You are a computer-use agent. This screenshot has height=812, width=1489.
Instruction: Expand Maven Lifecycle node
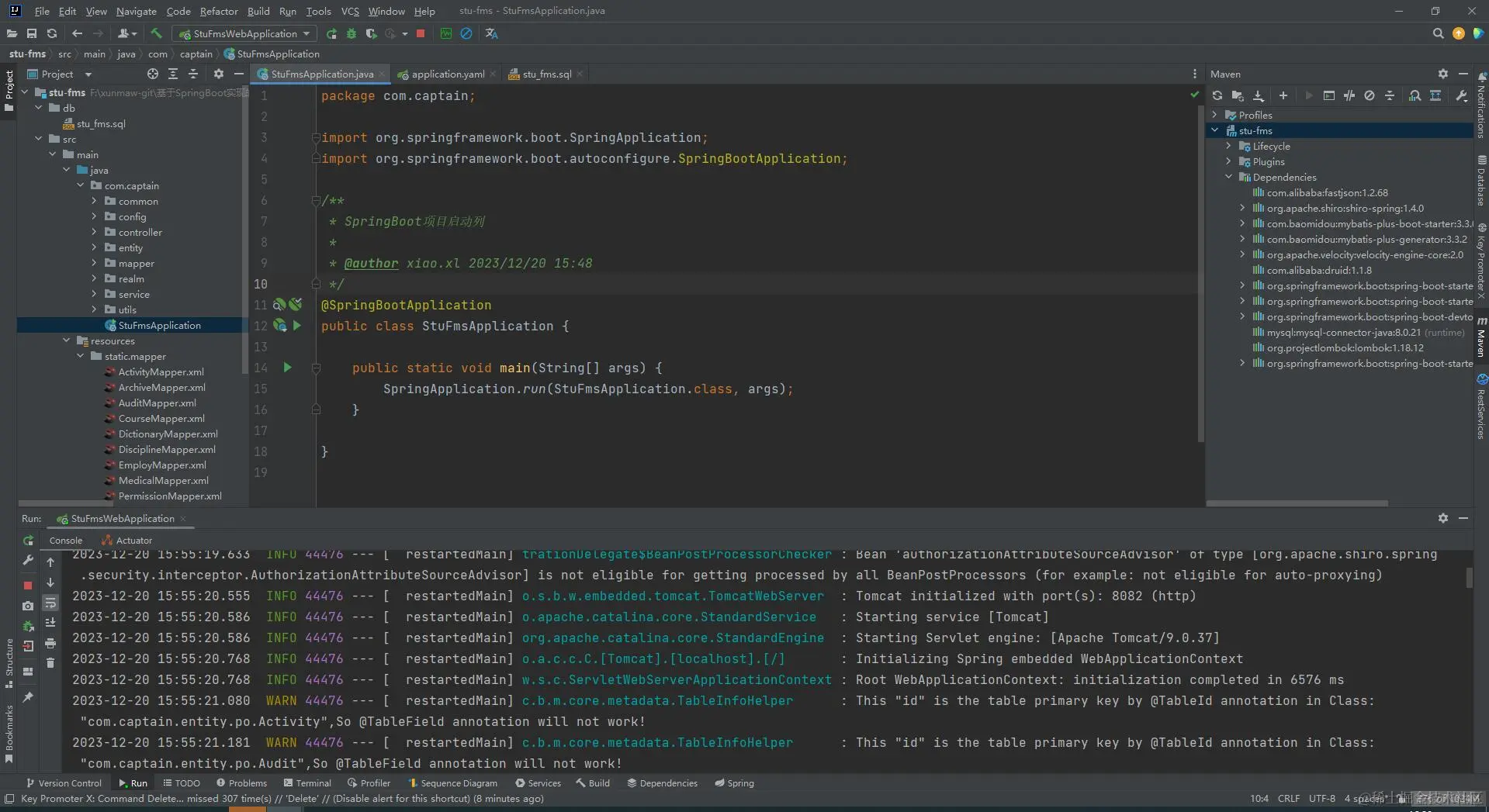pyautogui.click(x=1229, y=146)
